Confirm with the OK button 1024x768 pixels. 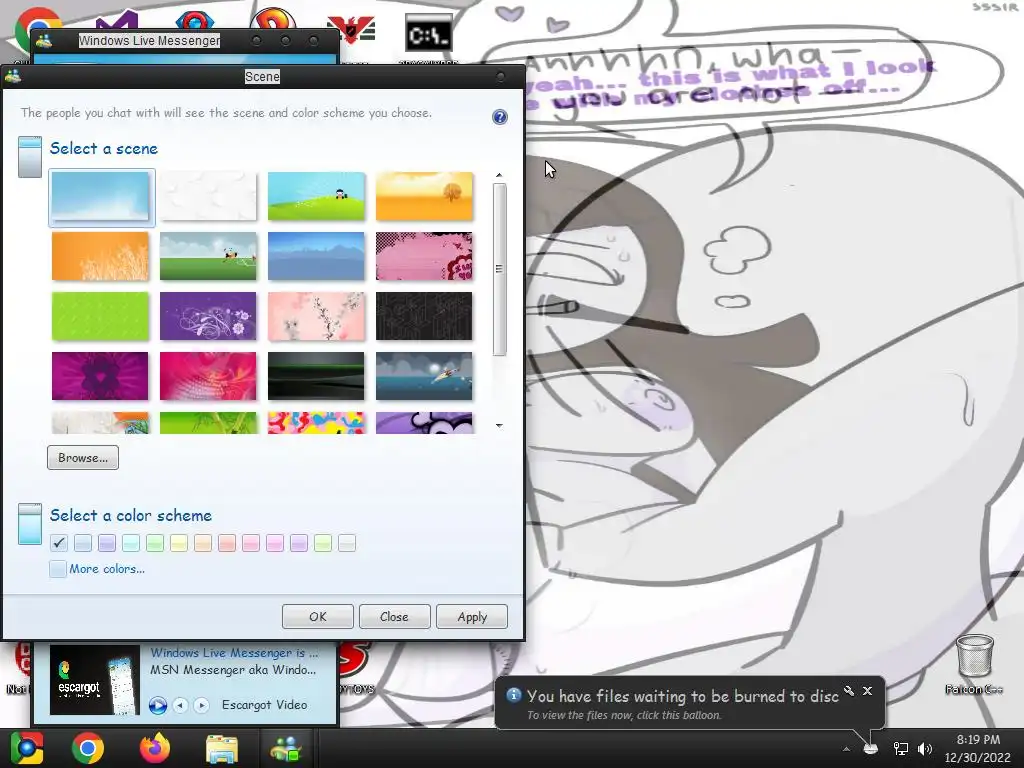318,616
